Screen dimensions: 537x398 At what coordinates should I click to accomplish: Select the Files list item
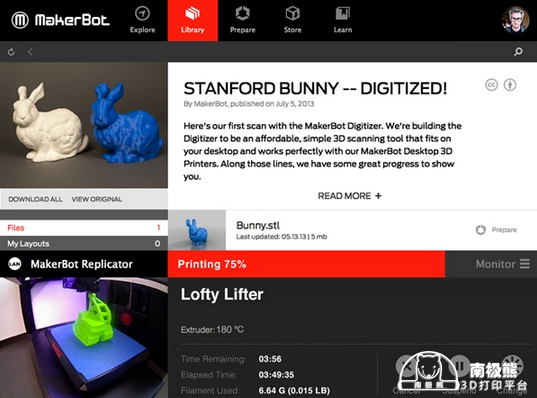point(84,228)
